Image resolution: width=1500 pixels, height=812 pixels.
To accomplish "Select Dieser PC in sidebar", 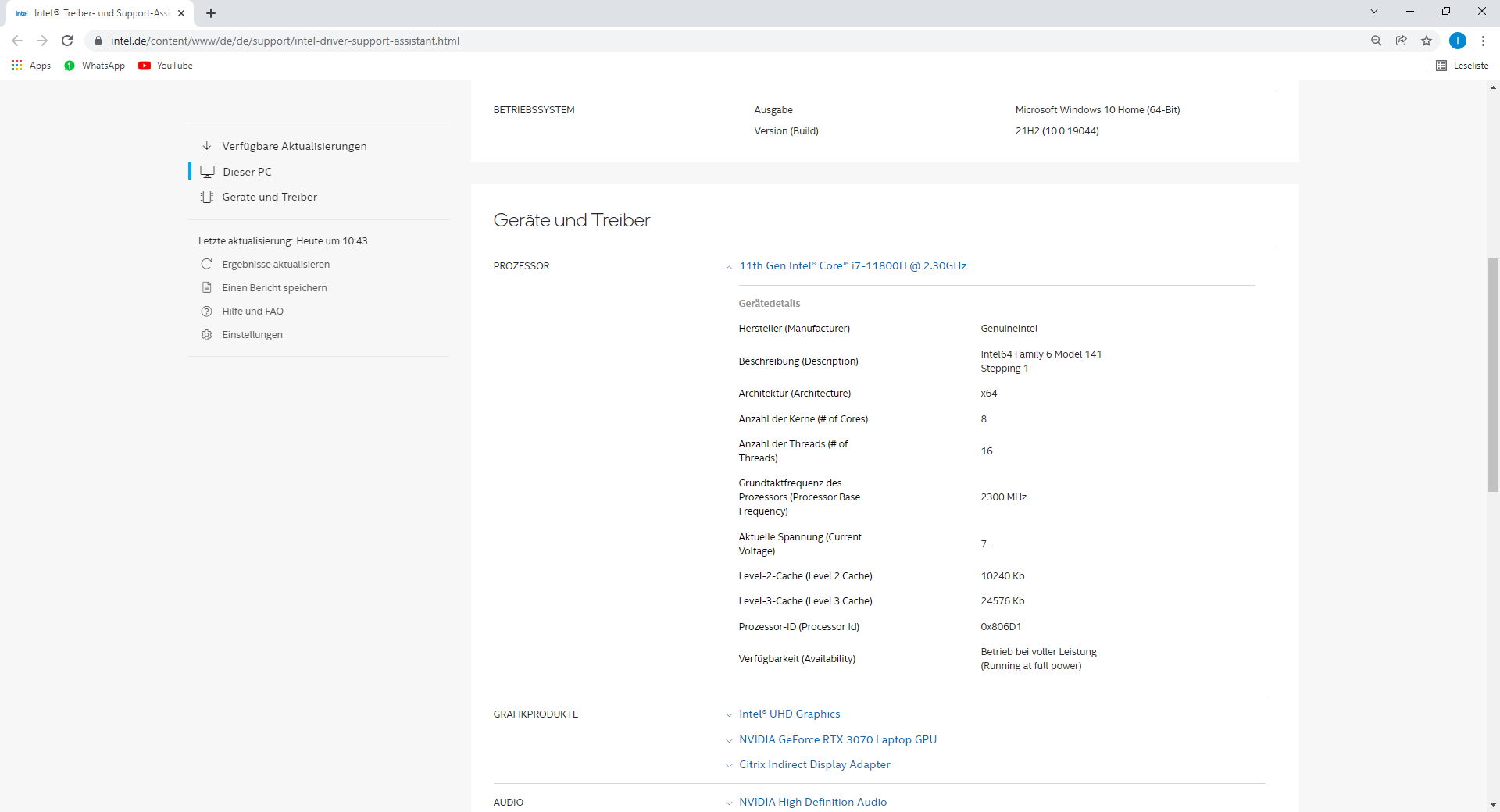I will (x=248, y=172).
